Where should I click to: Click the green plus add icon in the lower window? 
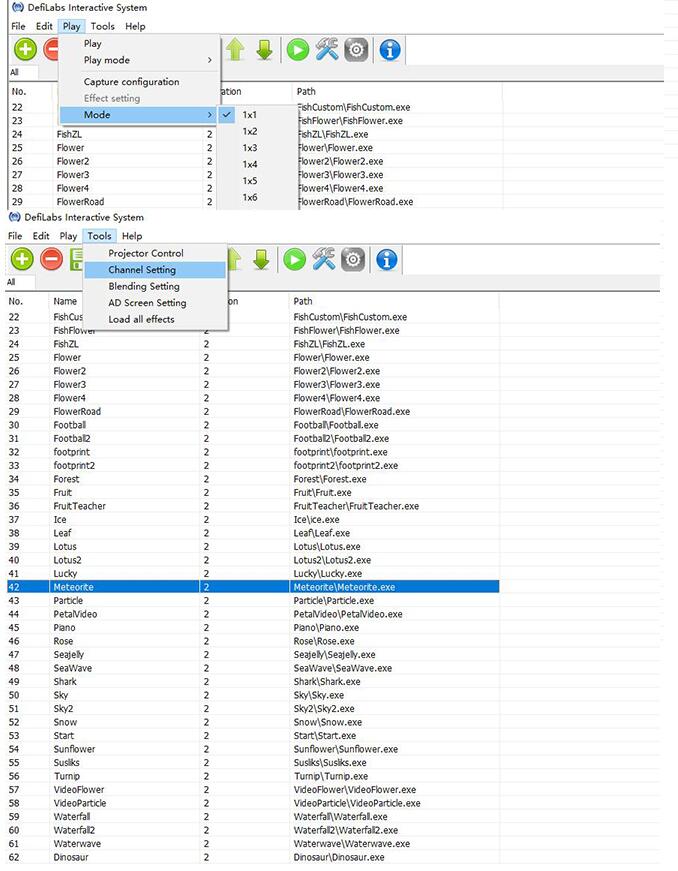[x=22, y=260]
